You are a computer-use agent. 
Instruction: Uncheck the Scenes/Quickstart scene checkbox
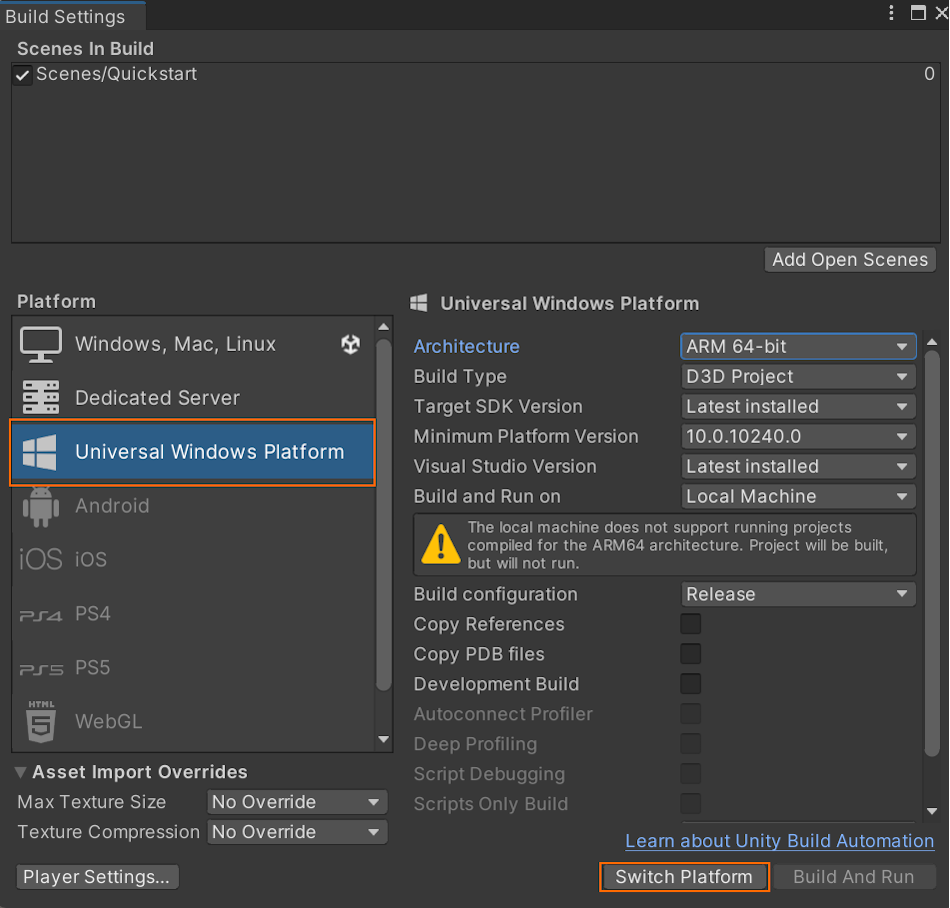click(x=22, y=75)
